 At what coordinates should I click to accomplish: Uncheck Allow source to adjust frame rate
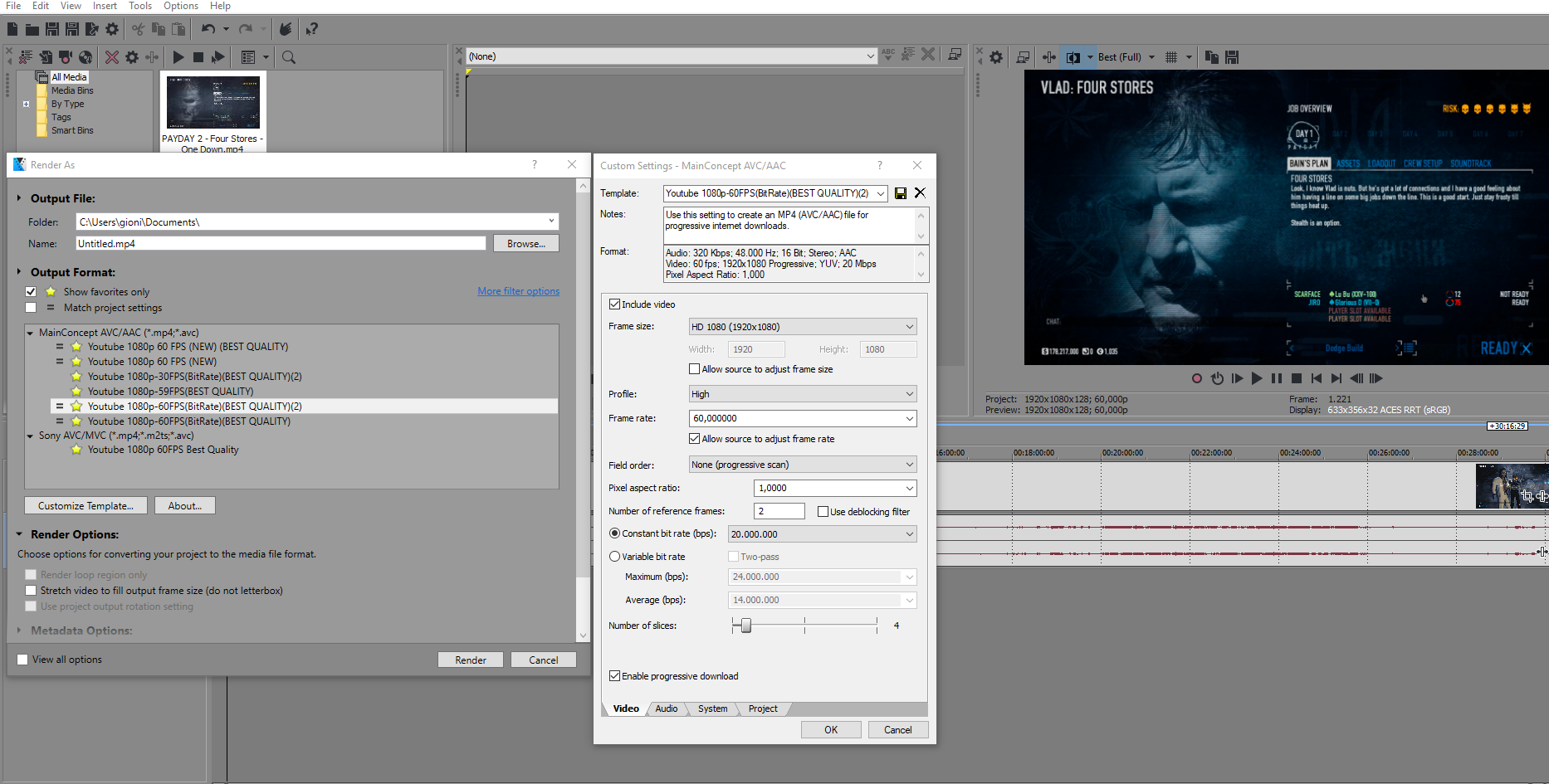tap(694, 439)
